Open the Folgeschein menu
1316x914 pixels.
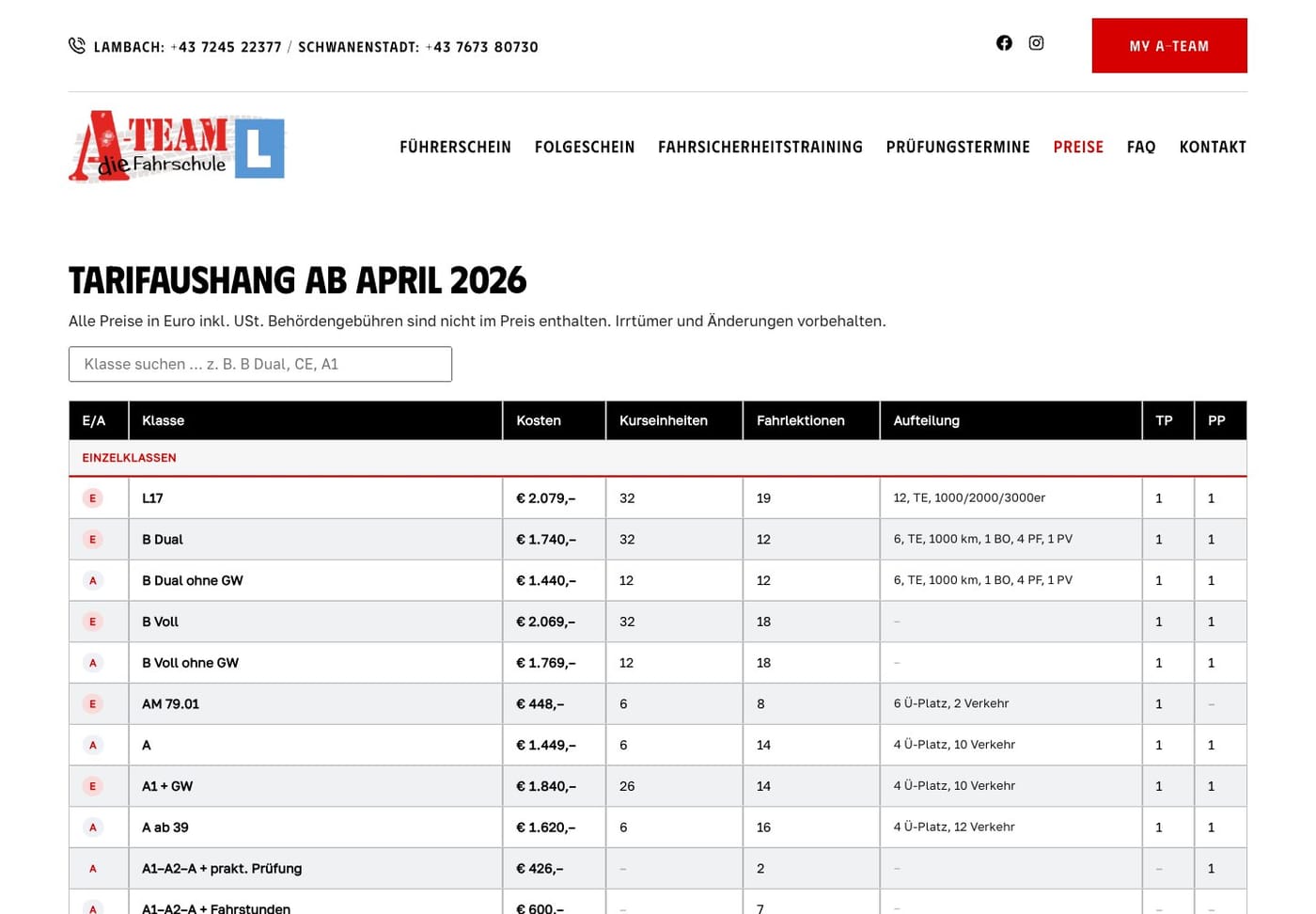pos(585,147)
